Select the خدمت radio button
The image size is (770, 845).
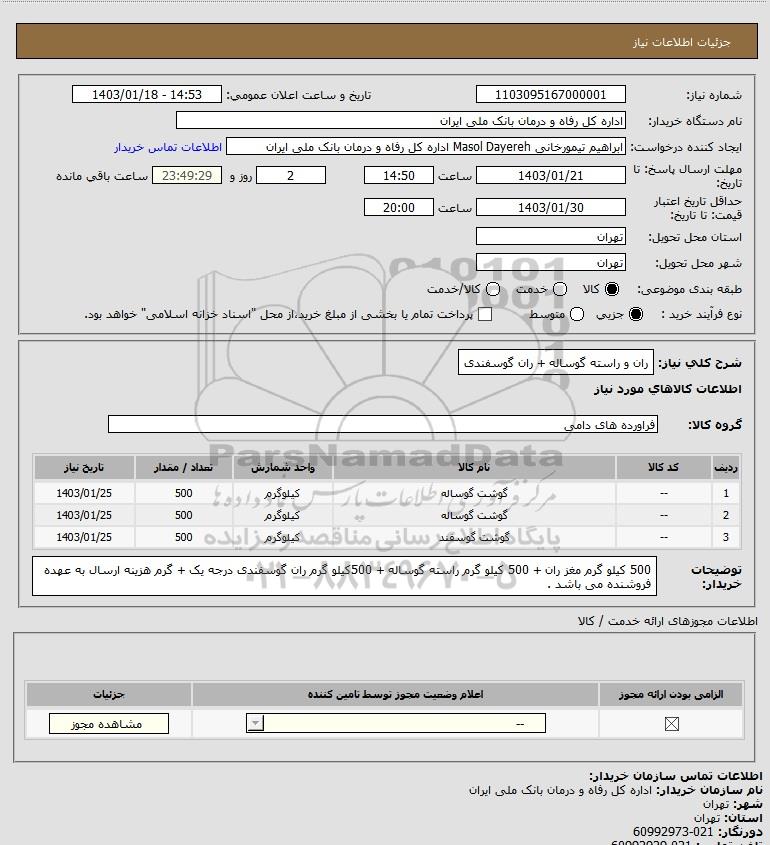560,289
